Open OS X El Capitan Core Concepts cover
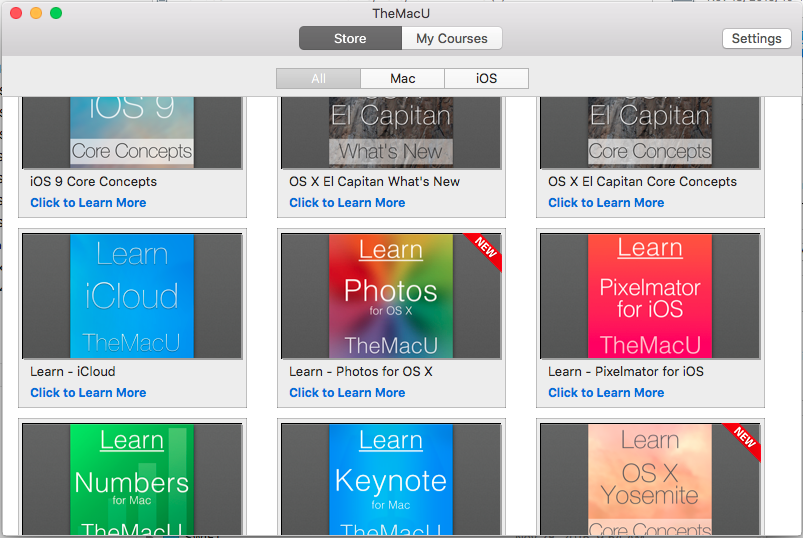 coord(650,132)
